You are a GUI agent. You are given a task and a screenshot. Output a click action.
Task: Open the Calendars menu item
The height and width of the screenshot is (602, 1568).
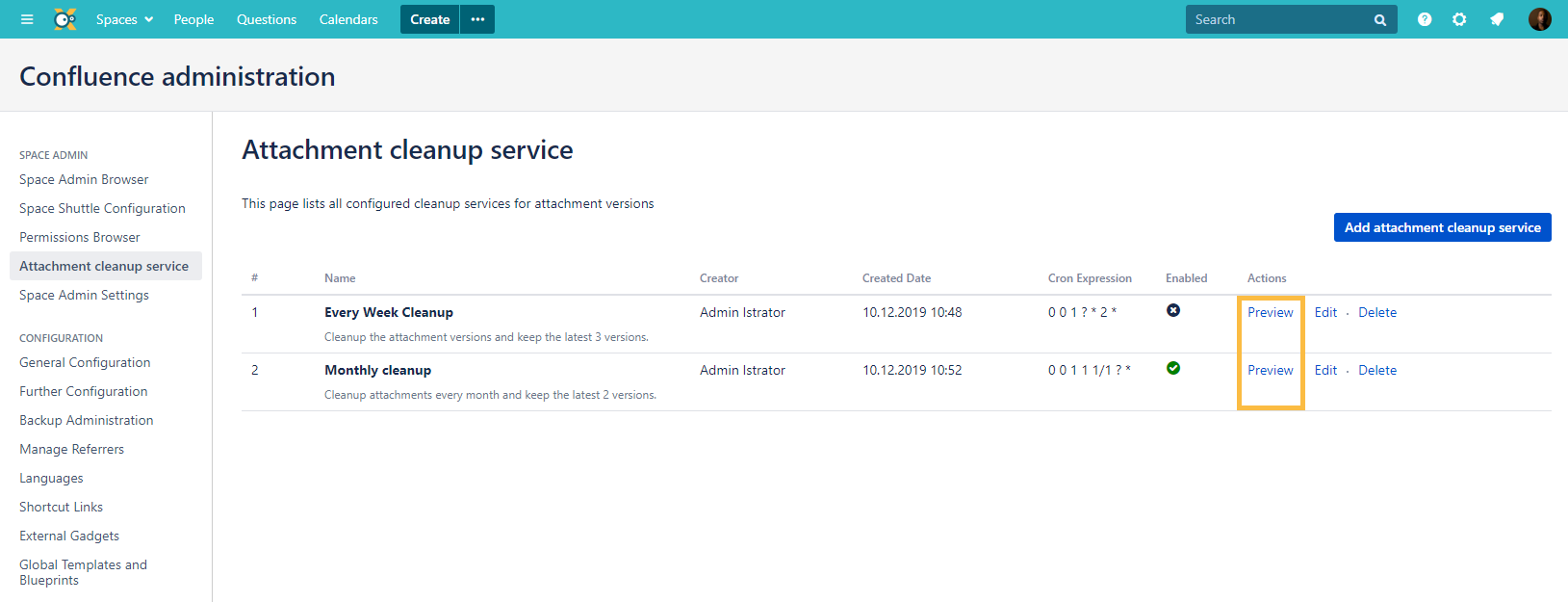point(348,19)
